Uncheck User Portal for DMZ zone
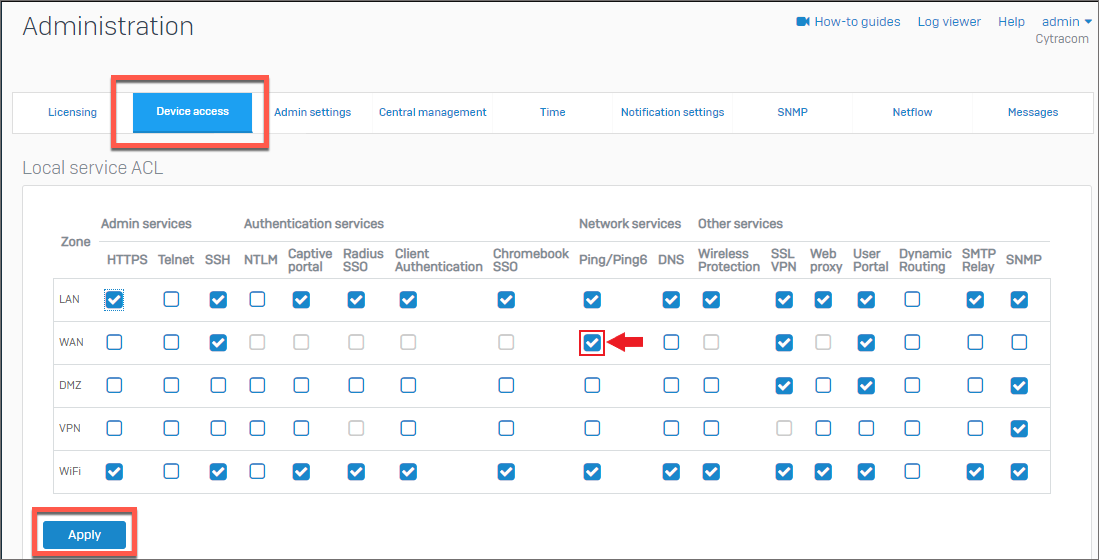 tap(866, 385)
